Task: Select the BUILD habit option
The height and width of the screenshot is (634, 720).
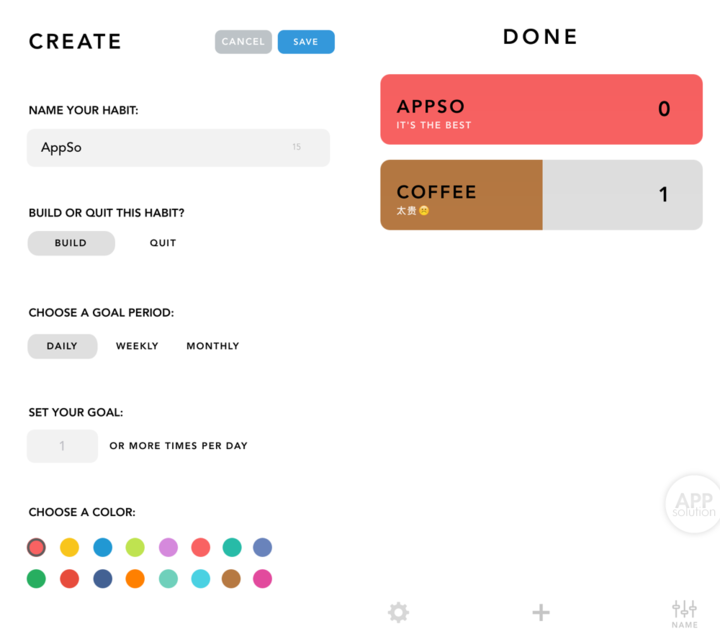Action: pos(71,243)
